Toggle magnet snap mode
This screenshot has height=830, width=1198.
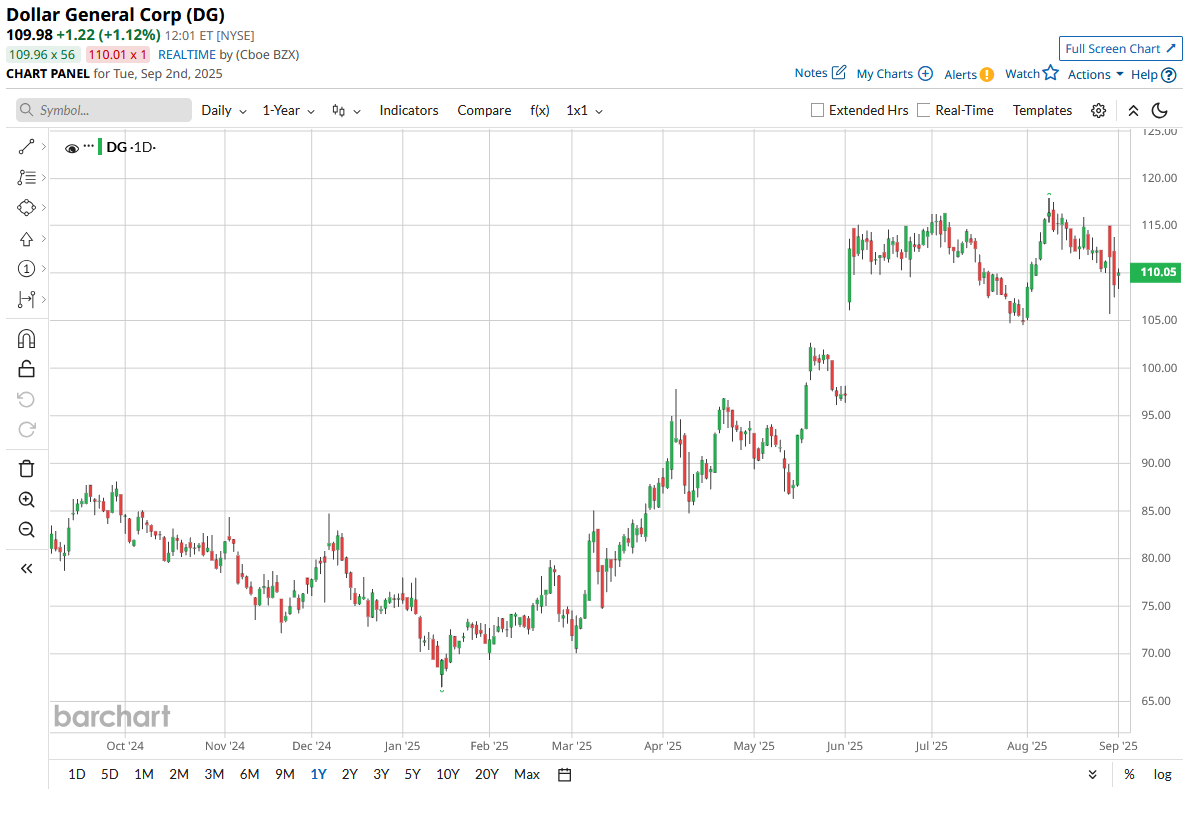tap(26, 339)
